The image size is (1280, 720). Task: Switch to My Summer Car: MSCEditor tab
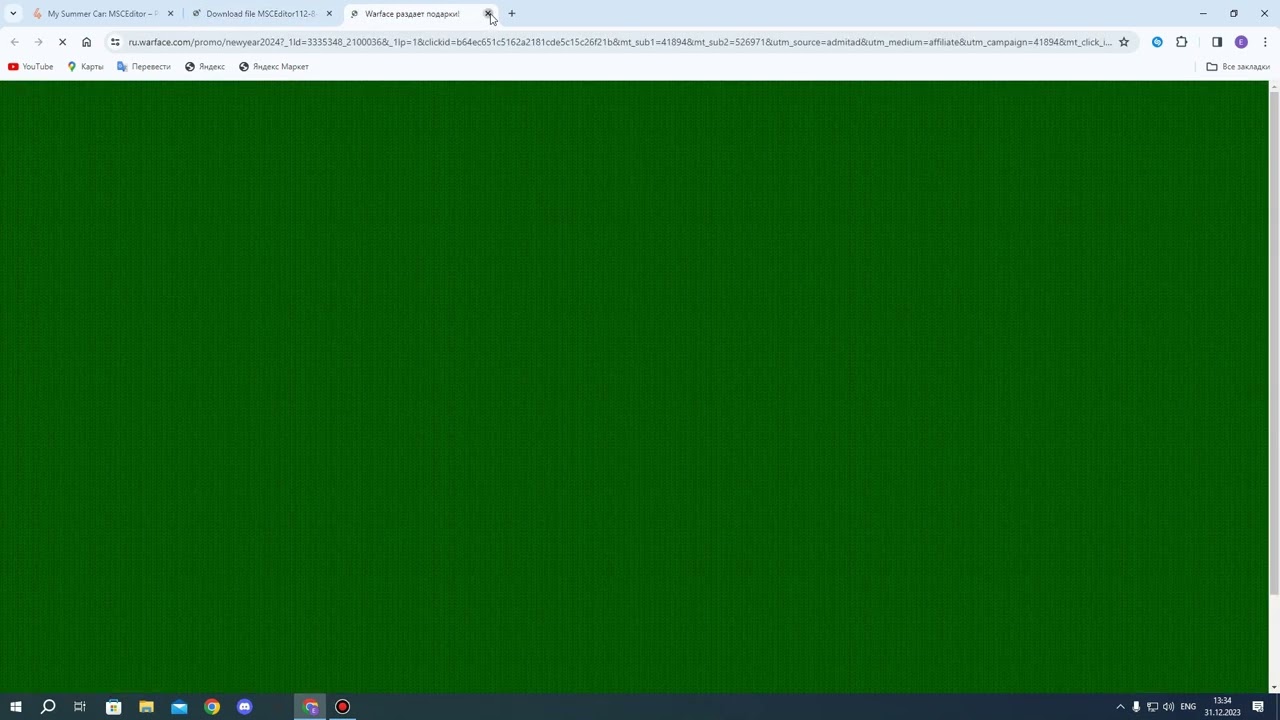[x=103, y=14]
